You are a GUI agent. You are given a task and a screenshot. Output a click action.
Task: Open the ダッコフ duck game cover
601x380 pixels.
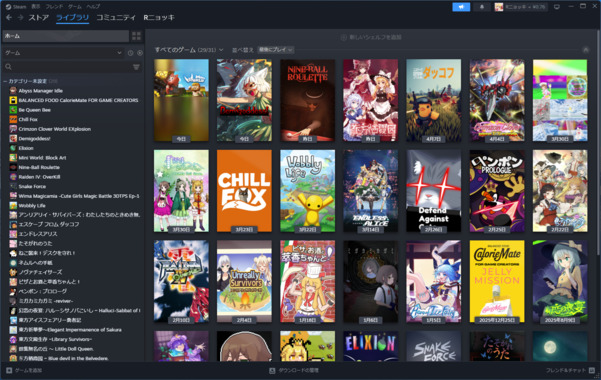434,100
